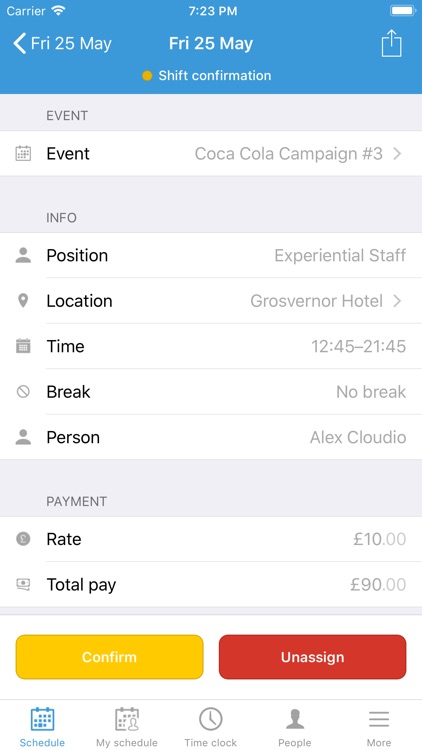Viewport: 422px width, 750px height.
Task: Open the Event row details
Action: coord(211,154)
